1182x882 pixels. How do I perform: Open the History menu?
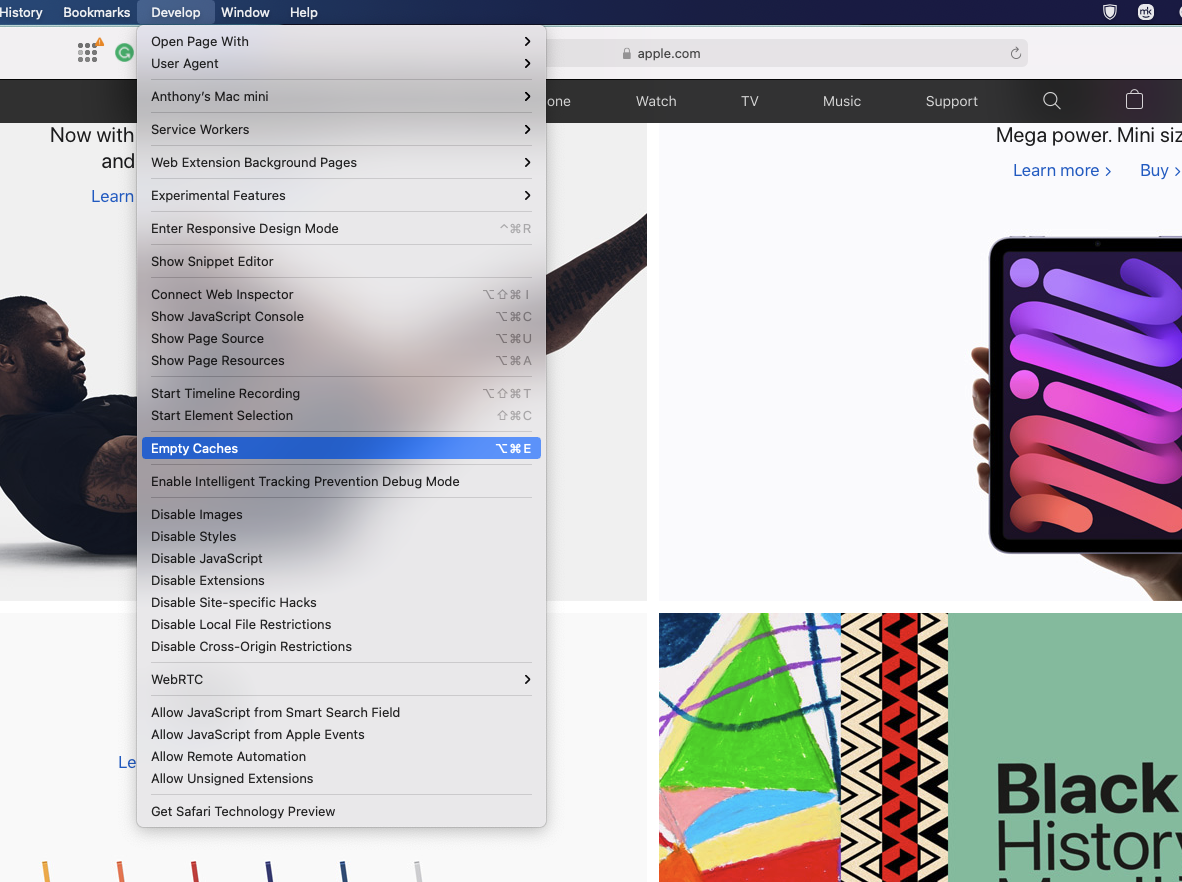[21, 12]
